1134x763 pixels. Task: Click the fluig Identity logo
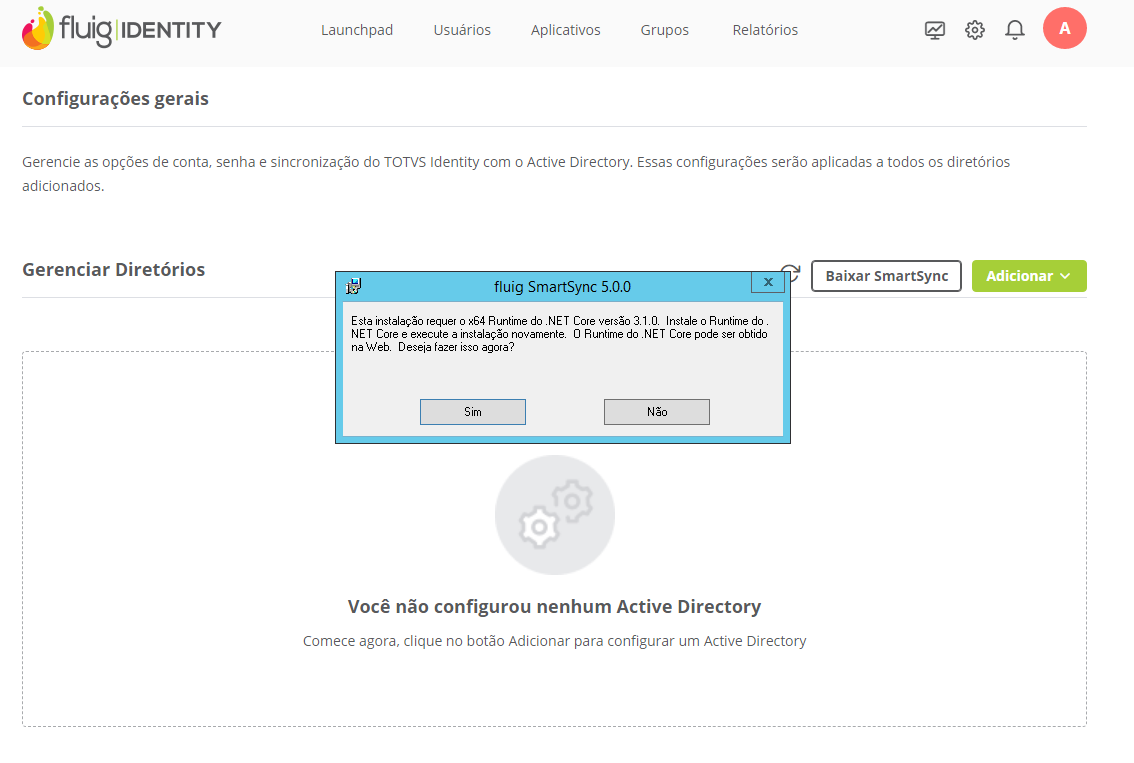tap(122, 29)
